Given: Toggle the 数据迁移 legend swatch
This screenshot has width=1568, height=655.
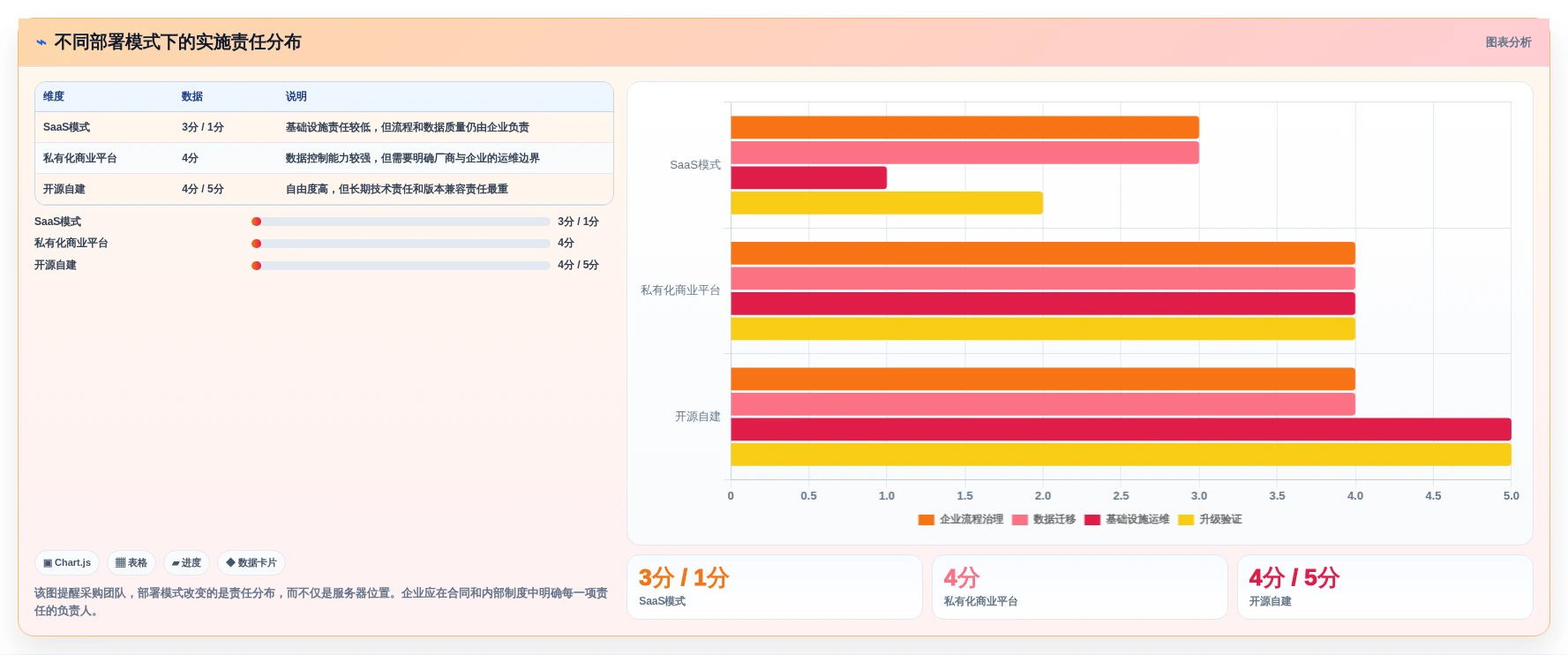Looking at the screenshot, I should pyautogui.click(x=1020, y=520).
